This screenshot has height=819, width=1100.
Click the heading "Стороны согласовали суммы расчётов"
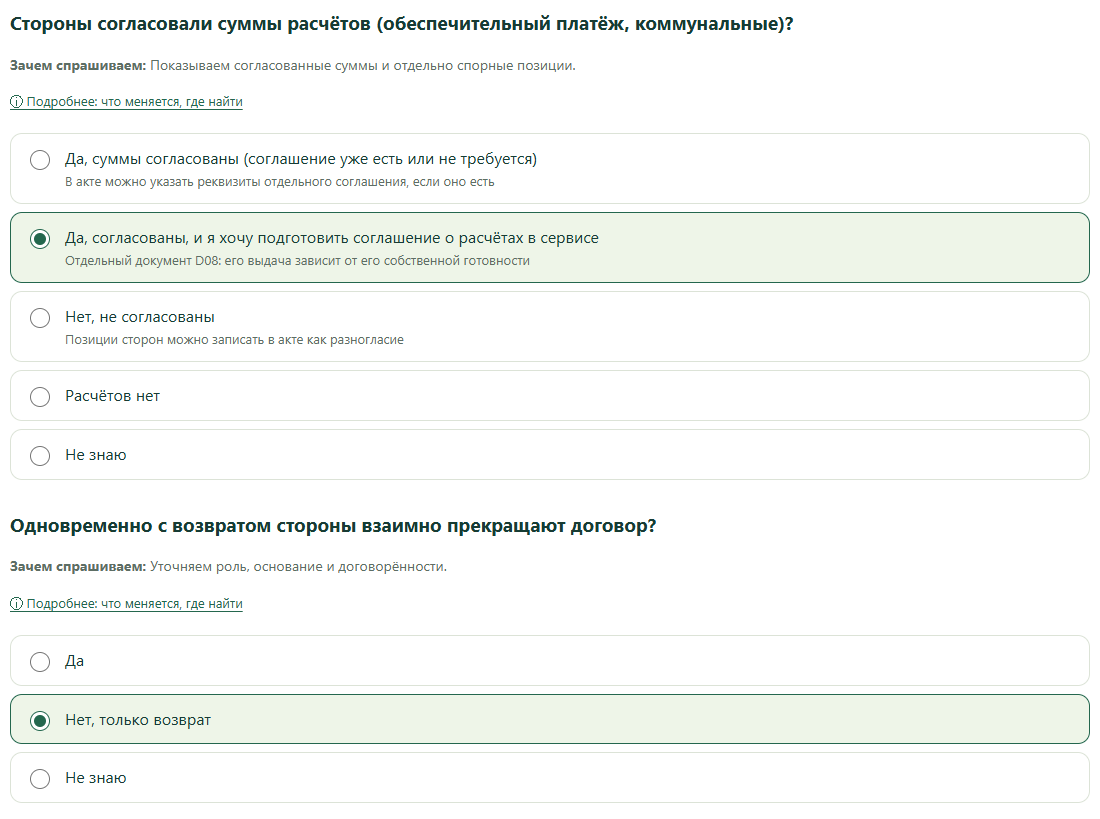point(401,24)
